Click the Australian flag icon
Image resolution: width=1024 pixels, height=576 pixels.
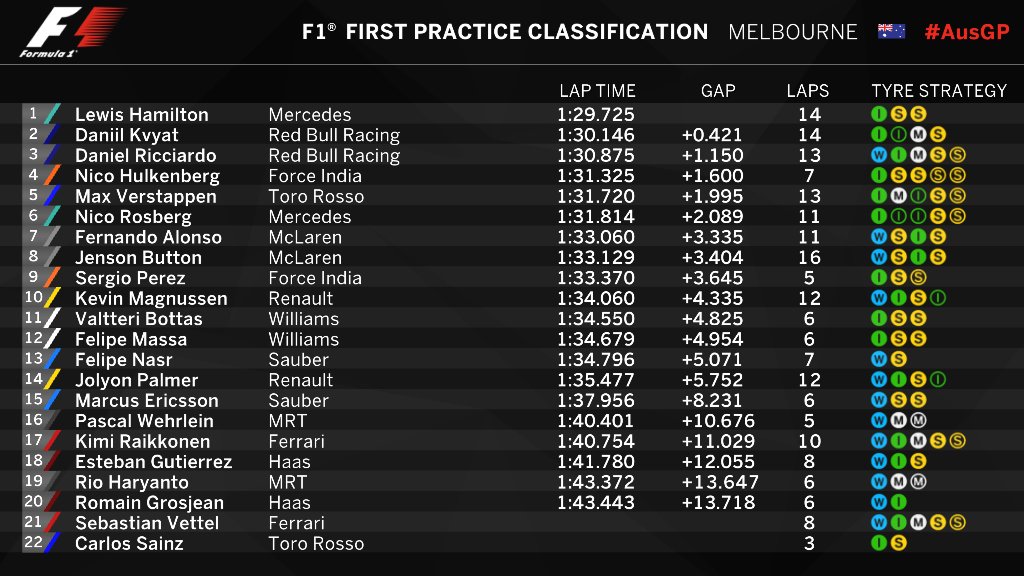[891, 31]
